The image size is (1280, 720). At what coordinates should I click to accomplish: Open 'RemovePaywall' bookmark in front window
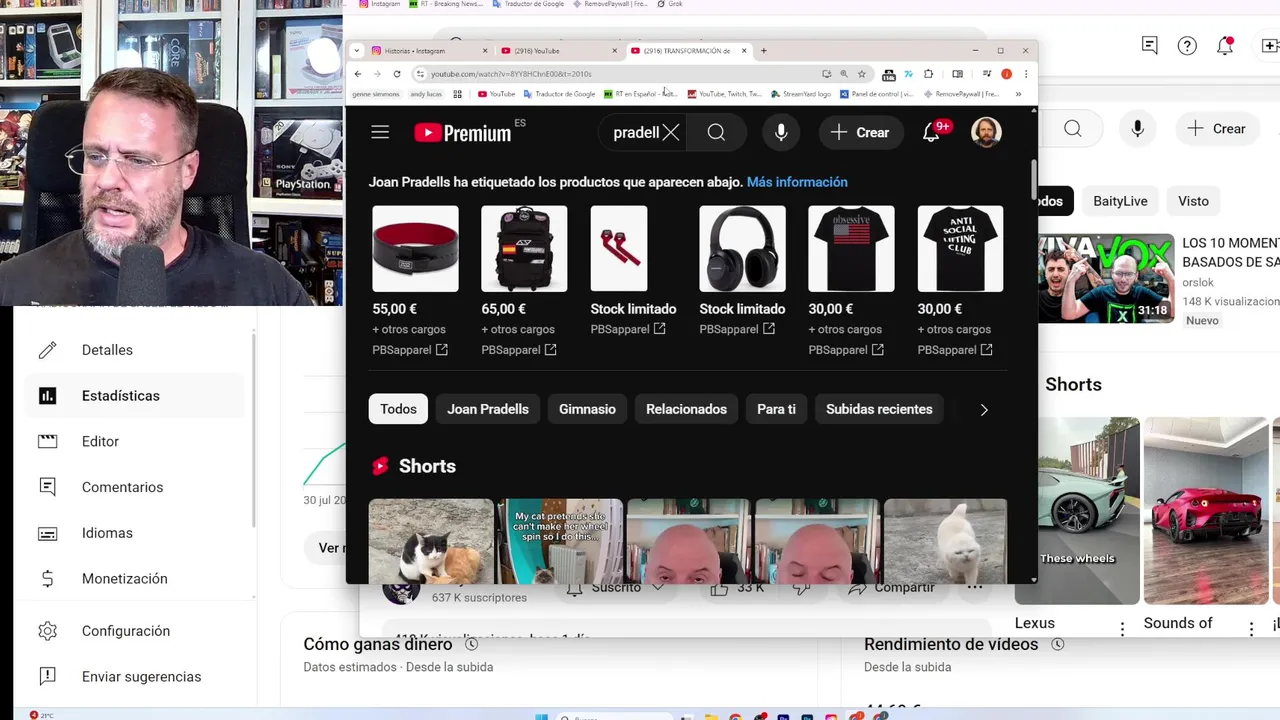tap(961, 94)
